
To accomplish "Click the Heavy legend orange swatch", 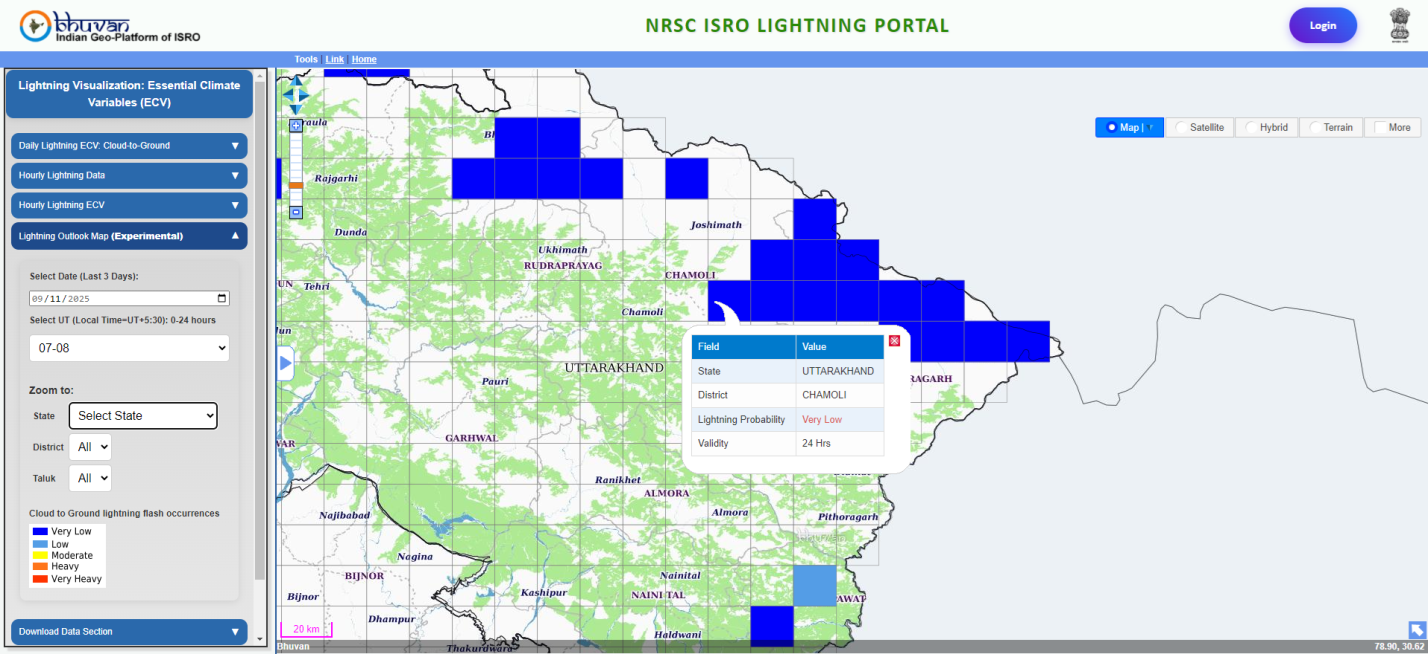I will pyautogui.click(x=40, y=567).
